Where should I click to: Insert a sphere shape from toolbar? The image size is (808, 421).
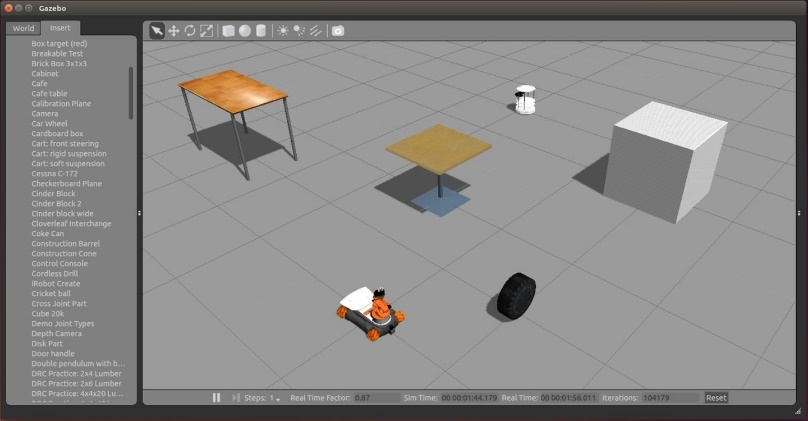click(244, 31)
